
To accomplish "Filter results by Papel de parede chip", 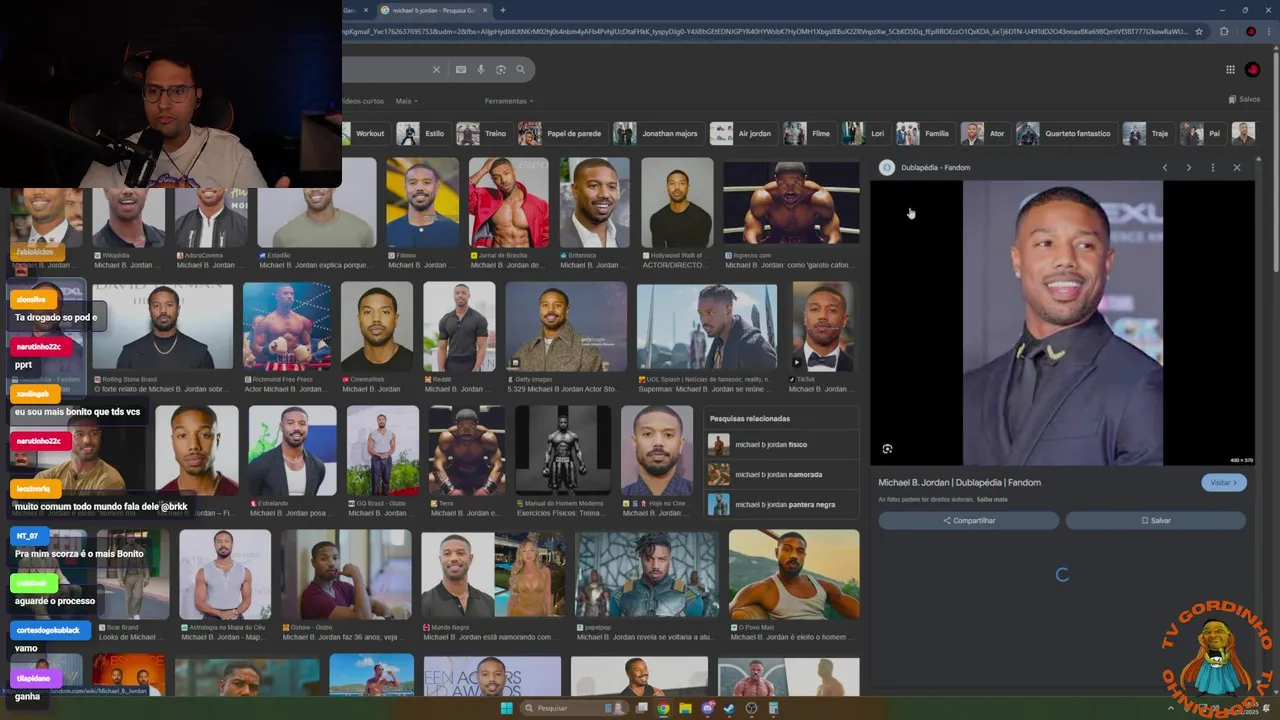I will click(562, 133).
